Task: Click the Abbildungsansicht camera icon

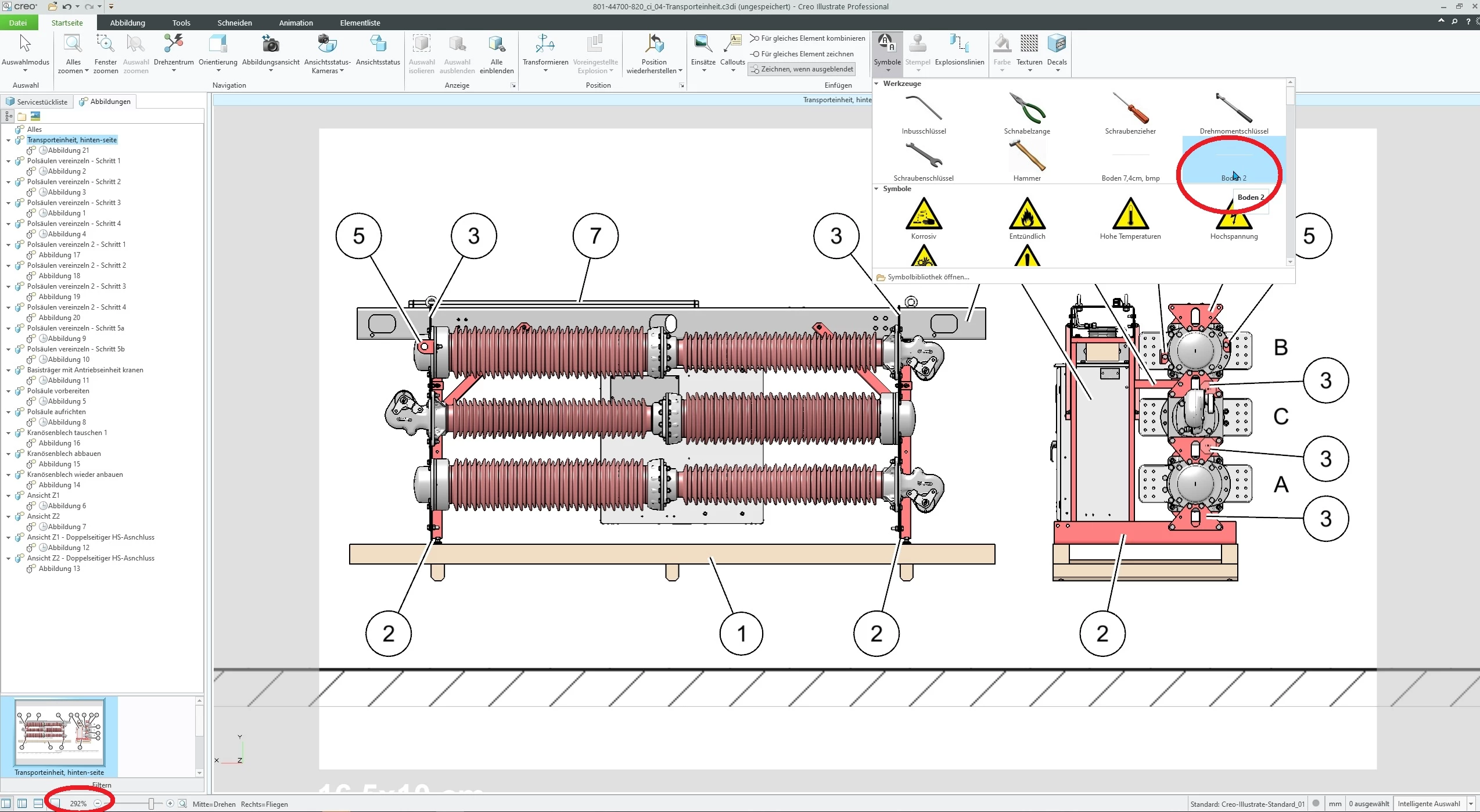Action: [270, 44]
